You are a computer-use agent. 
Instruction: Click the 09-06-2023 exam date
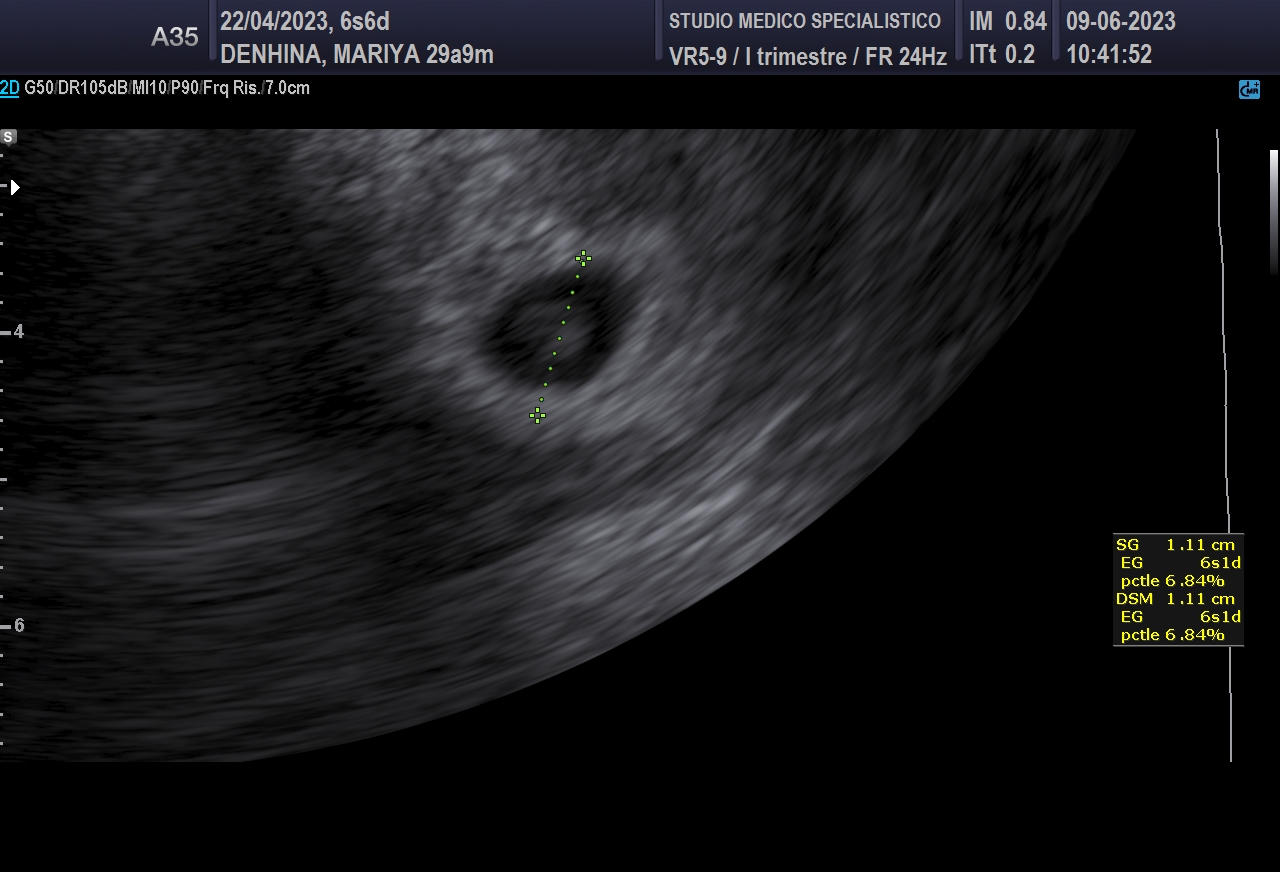[x=1120, y=21]
